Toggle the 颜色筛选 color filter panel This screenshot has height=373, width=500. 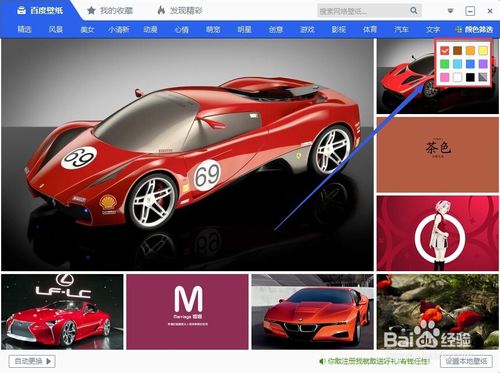tap(474, 29)
